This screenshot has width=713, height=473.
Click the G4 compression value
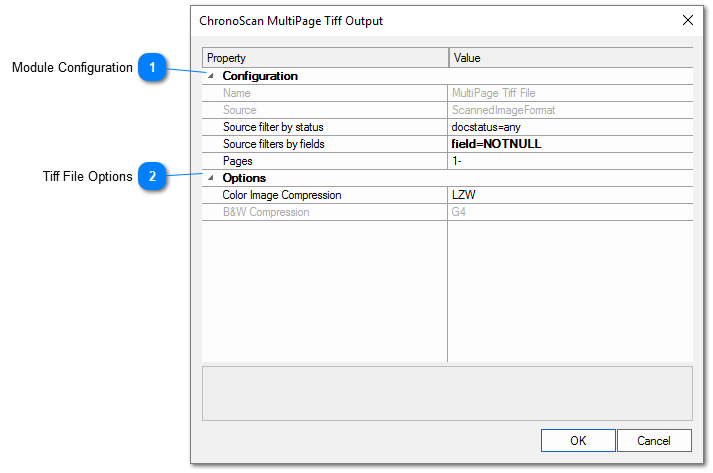click(x=570, y=212)
